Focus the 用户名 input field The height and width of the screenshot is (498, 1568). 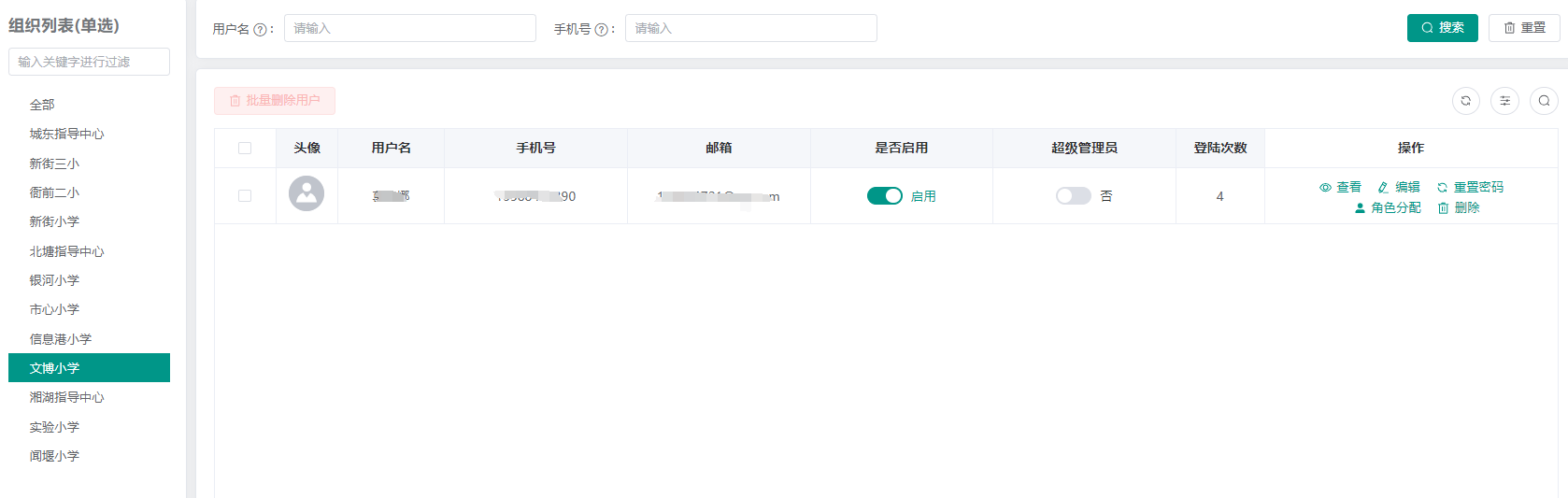pyautogui.click(x=410, y=28)
